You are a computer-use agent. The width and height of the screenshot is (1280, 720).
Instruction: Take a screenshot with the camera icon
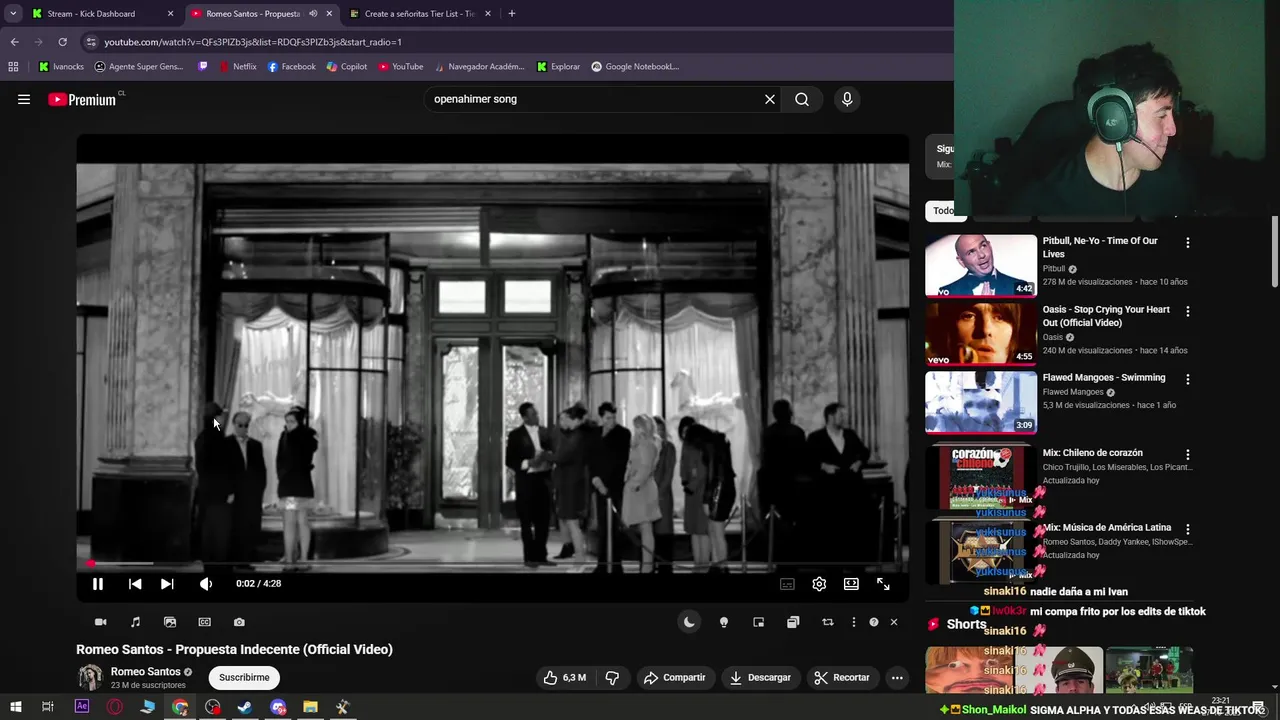tap(239, 622)
